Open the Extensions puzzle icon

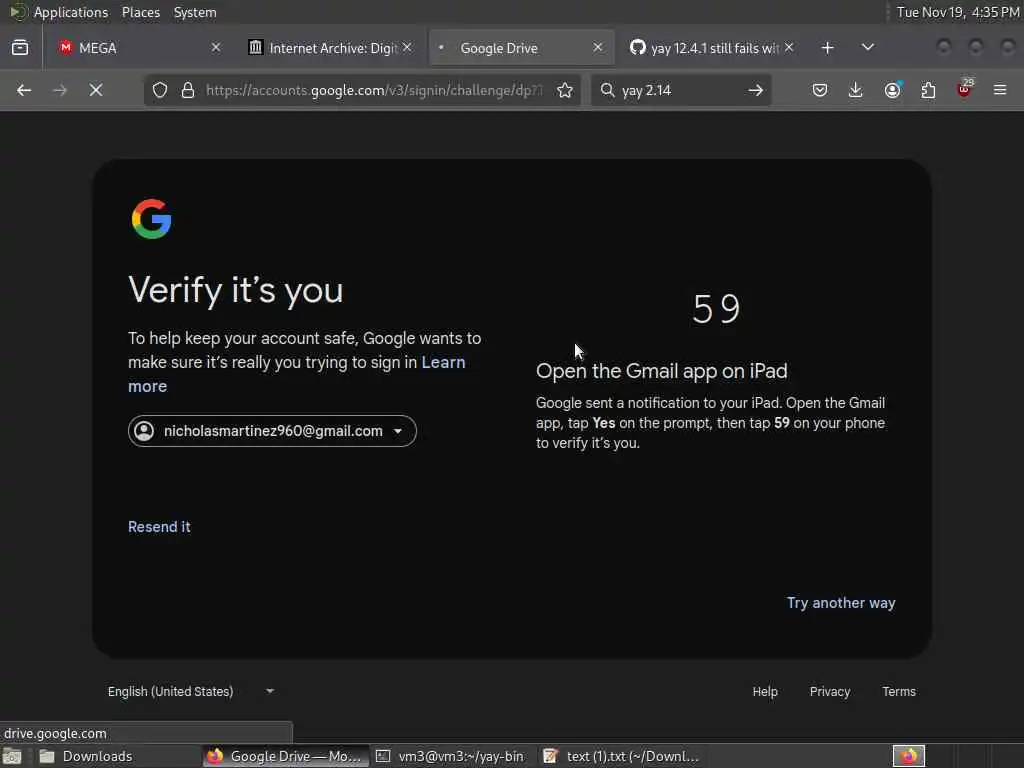click(928, 90)
